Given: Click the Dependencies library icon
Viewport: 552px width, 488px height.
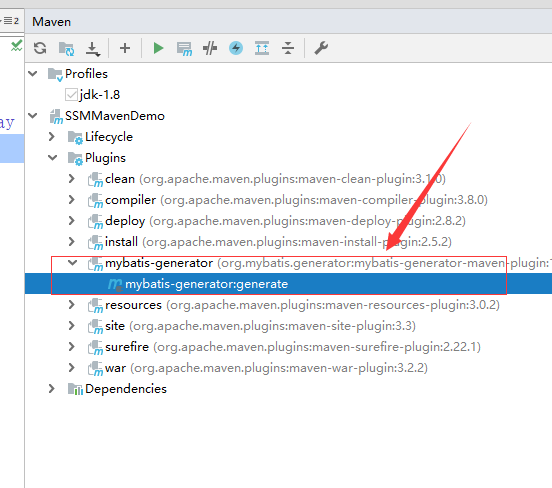Looking at the screenshot, I should pos(75,389).
